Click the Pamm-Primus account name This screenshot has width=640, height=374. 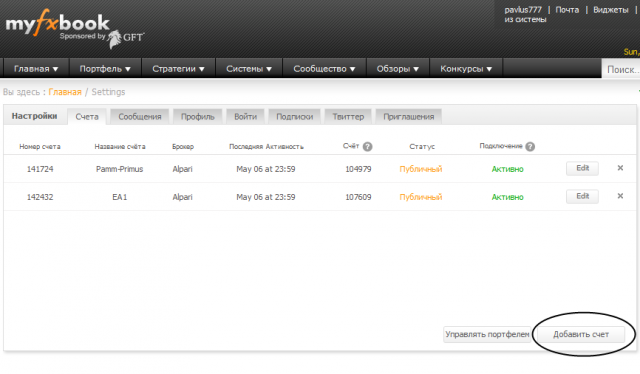120,169
